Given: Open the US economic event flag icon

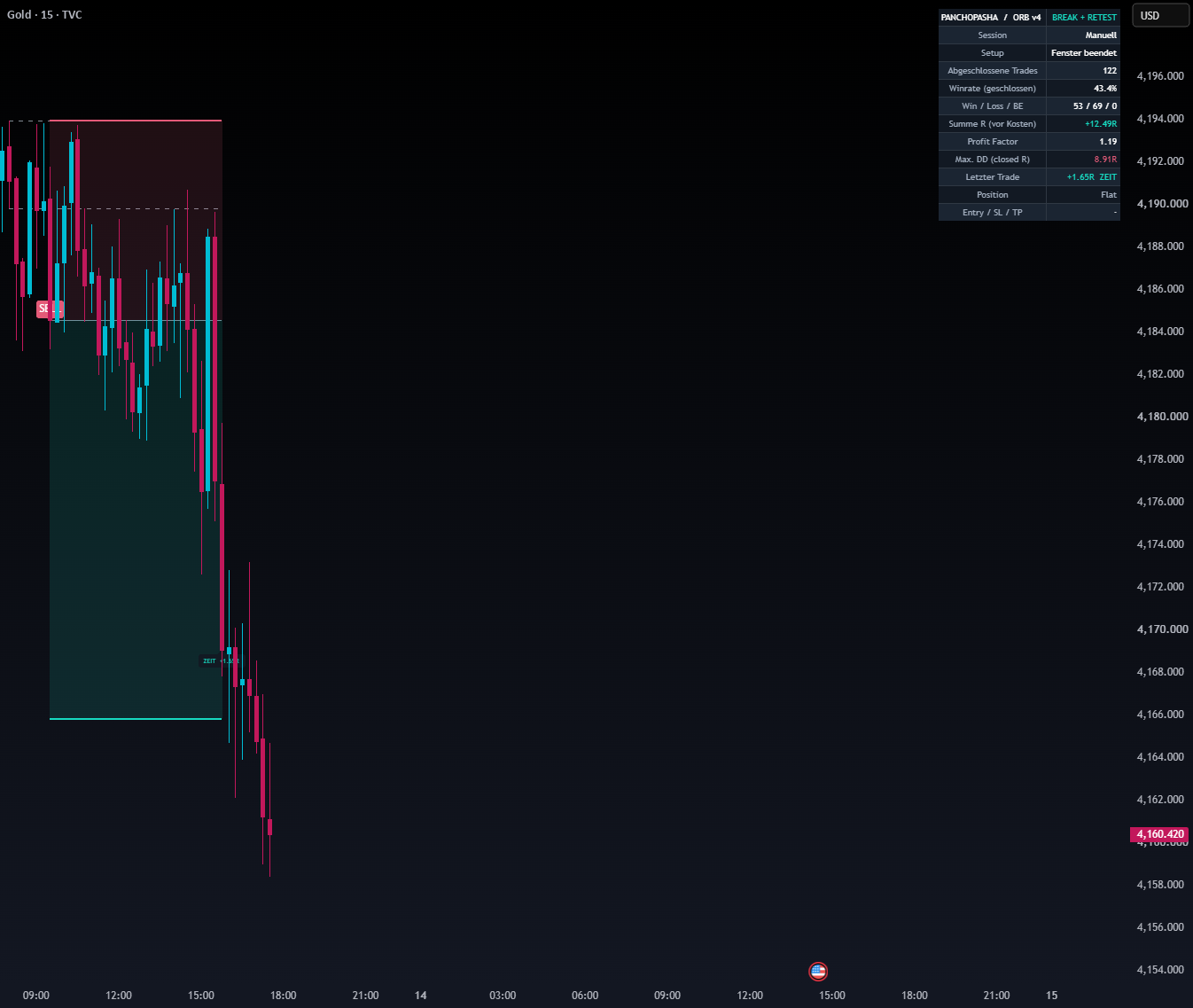Looking at the screenshot, I should pyautogui.click(x=818, y=972).
